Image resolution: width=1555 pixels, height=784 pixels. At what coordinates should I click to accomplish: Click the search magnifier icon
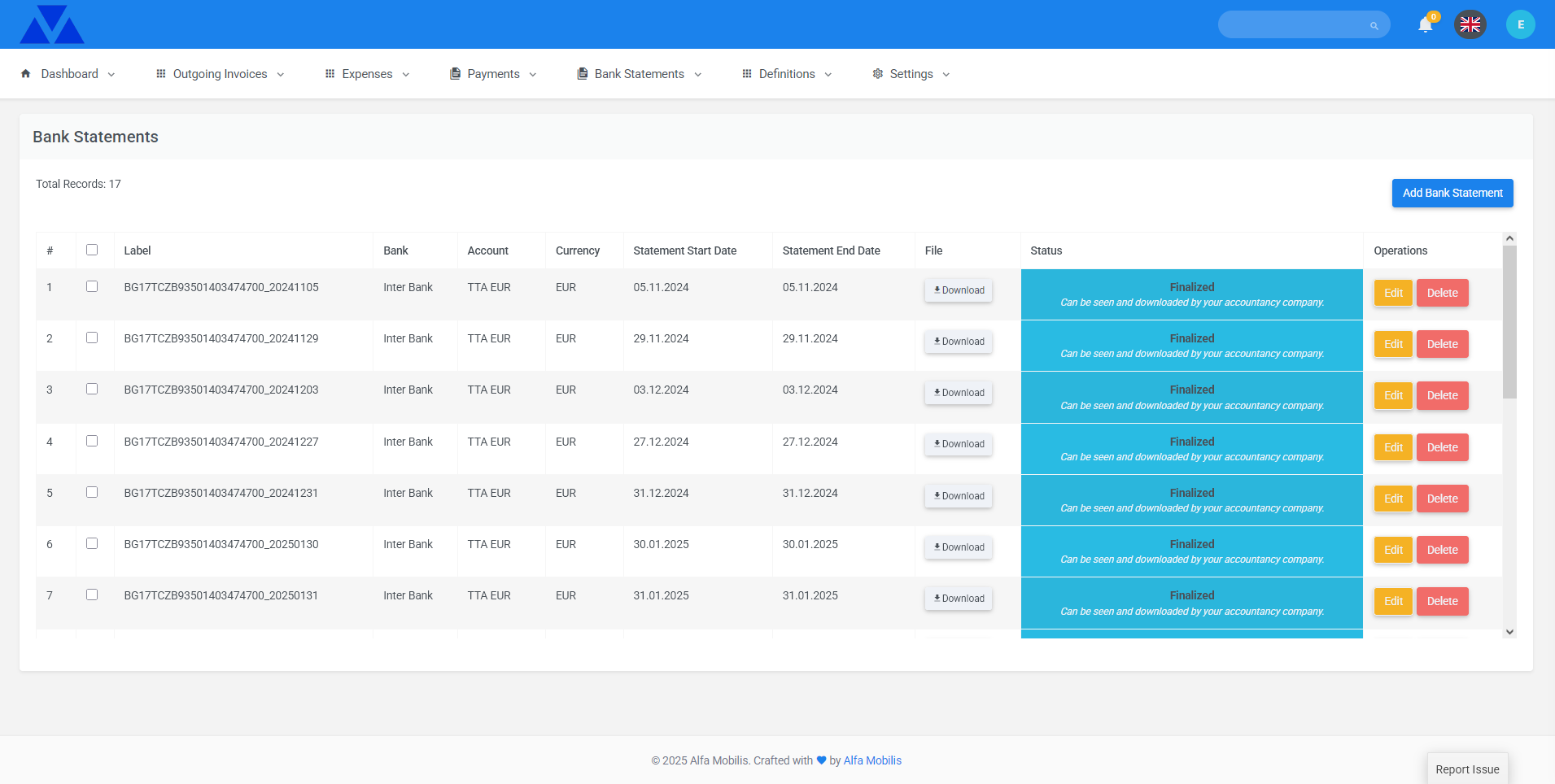pos(1374,26)
